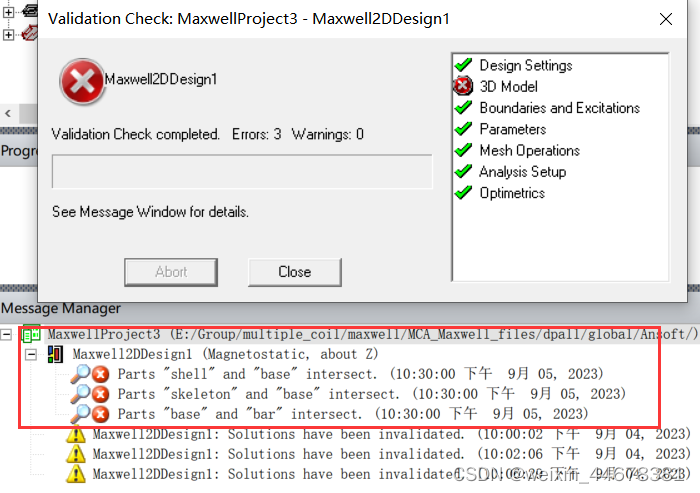The width and height of the screenshot is (700, 493).
Task: Select Optimetrics in the validation list
Action: (x=512, y=193)
